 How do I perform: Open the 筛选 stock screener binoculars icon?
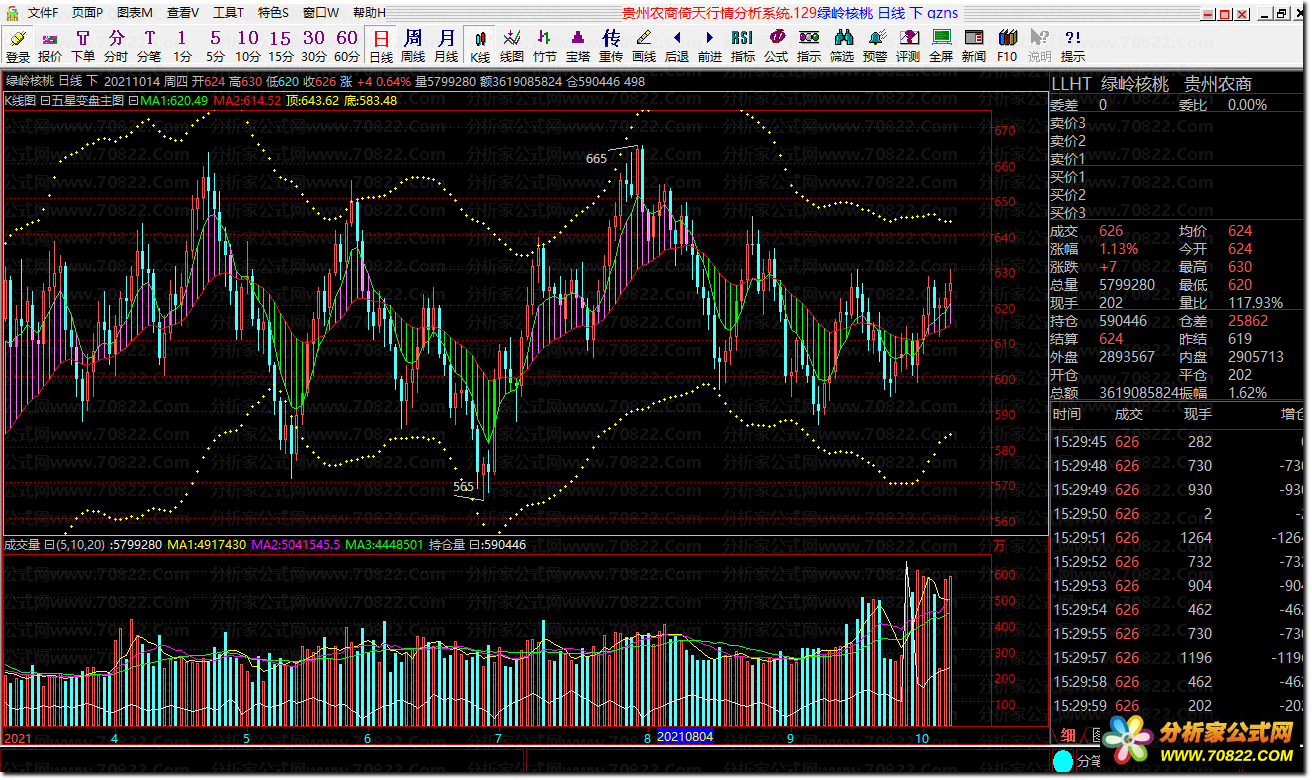point(842,45)
